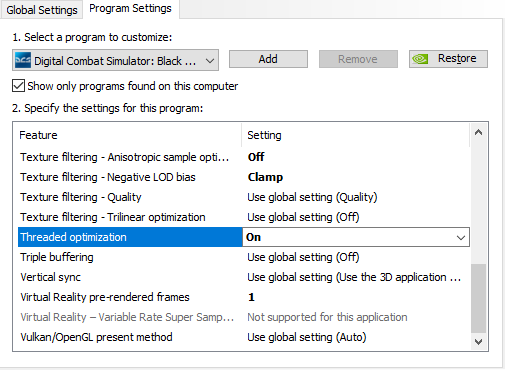
Task: Click the Off value for Anisotropic sample optimization
Action: tap(256, 157)
